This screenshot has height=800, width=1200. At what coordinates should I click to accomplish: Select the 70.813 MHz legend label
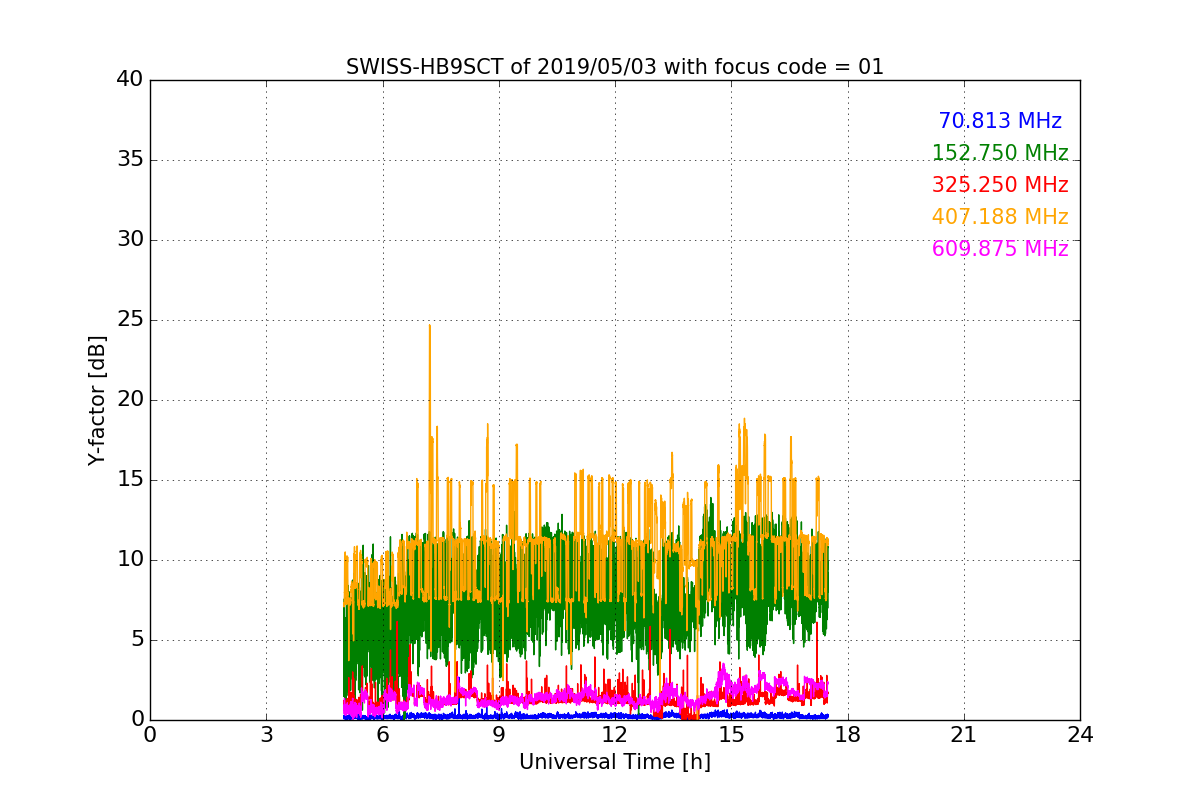tap(1000, 121)
